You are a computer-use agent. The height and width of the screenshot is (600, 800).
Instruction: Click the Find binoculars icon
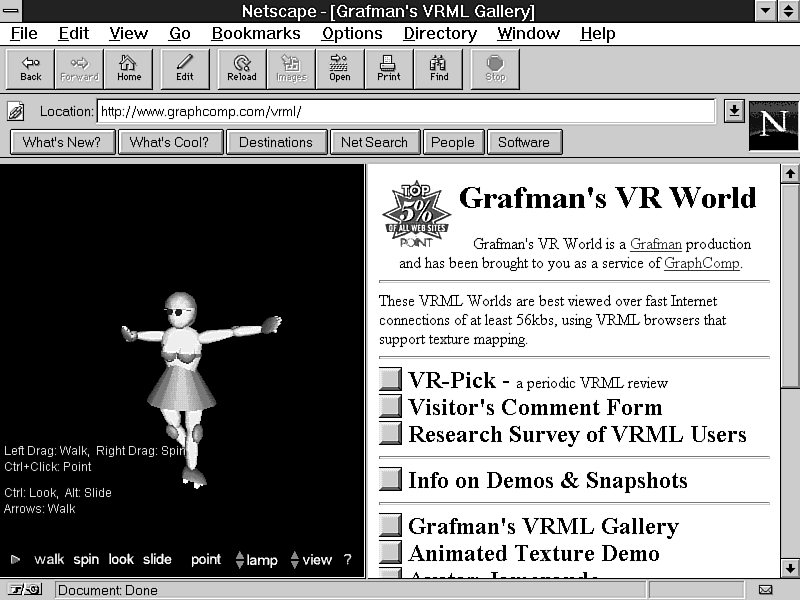439,68
